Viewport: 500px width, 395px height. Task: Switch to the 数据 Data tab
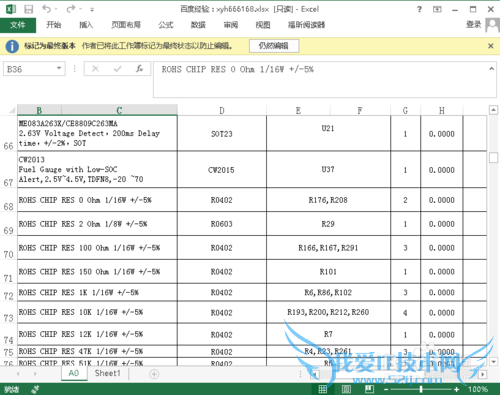click(x=198, y=25)
